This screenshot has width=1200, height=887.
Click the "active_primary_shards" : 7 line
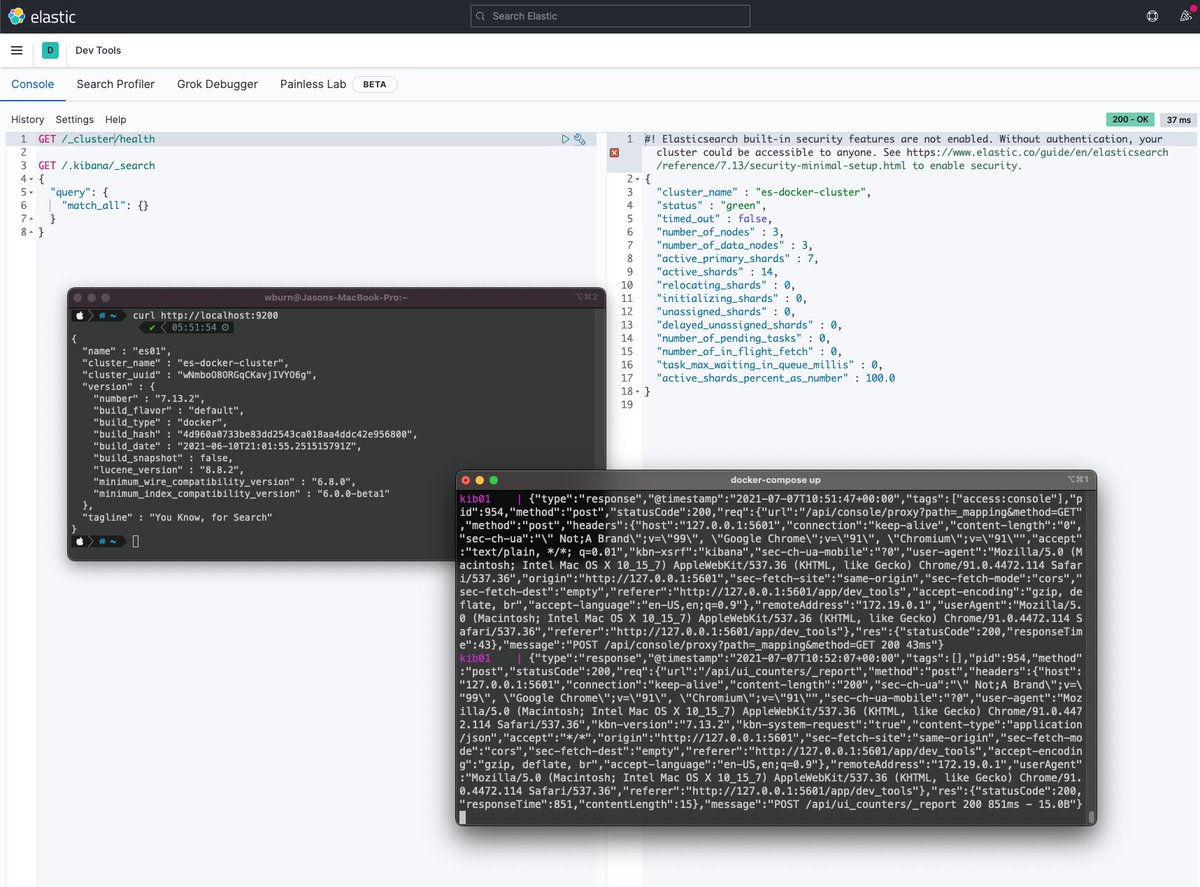click(737, 258)
